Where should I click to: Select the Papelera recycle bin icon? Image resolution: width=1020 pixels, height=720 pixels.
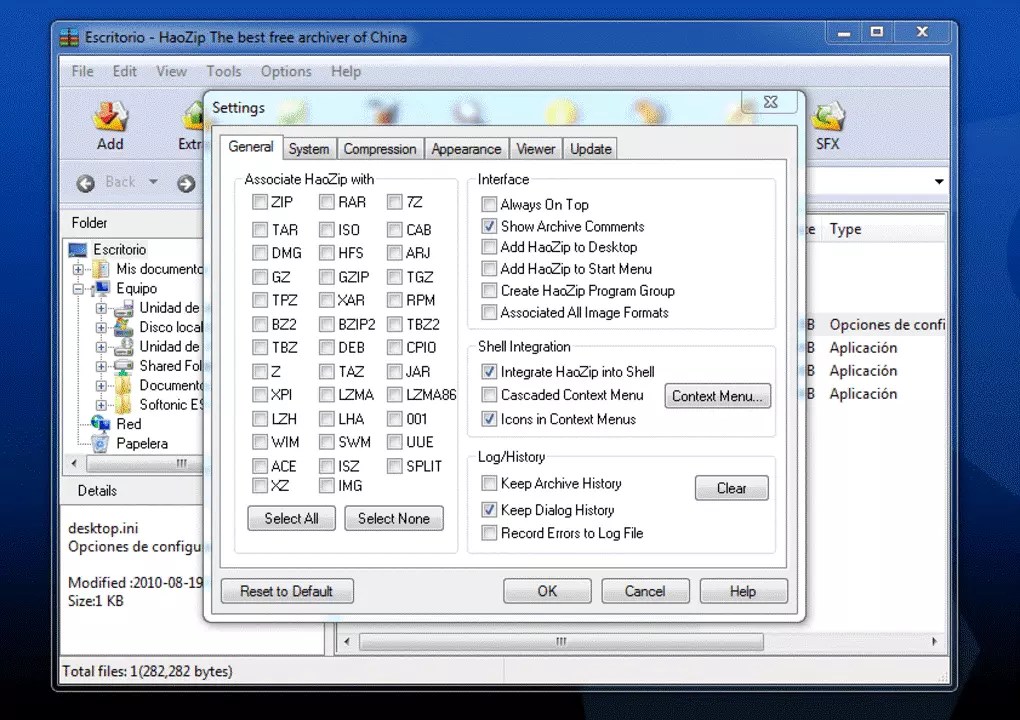pyautogui.click(x=100, y=444)
